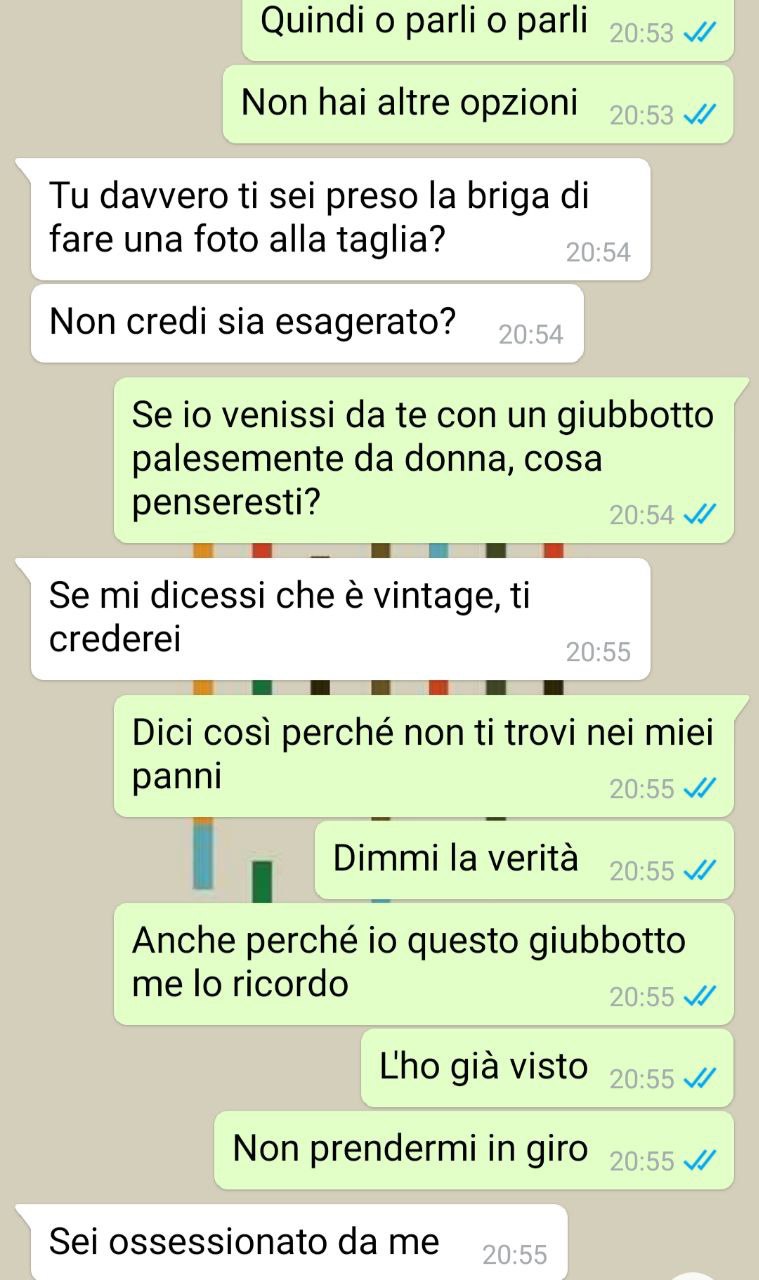
Task: Select the bubble 'Non hai altre opzioni'
Action: 478,104
